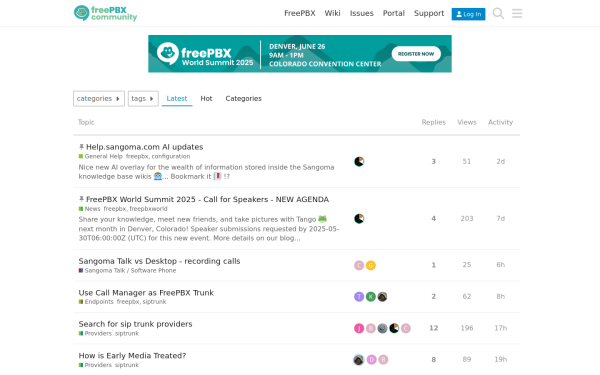This screenshot has height=375, width=600.
Task: Open topic Search for sip trunk providers
Action: pos(135,324)
